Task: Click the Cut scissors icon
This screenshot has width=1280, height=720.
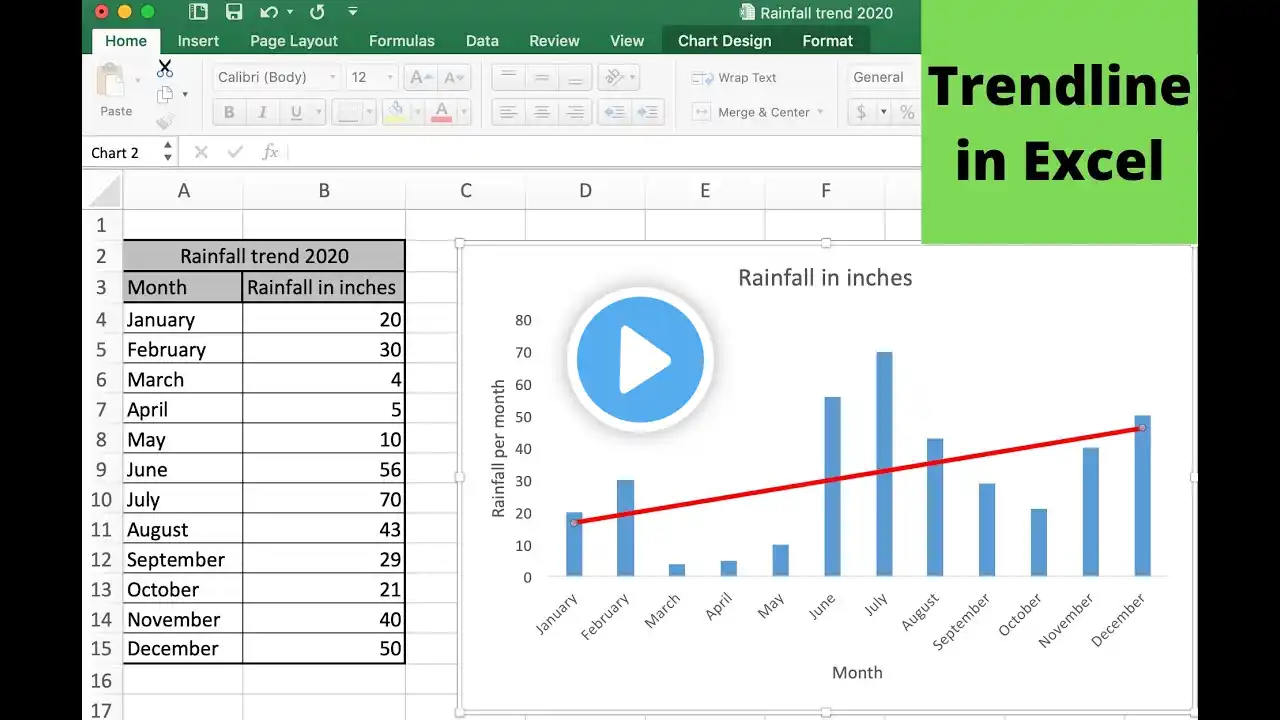Action: [x=165, y=68]
